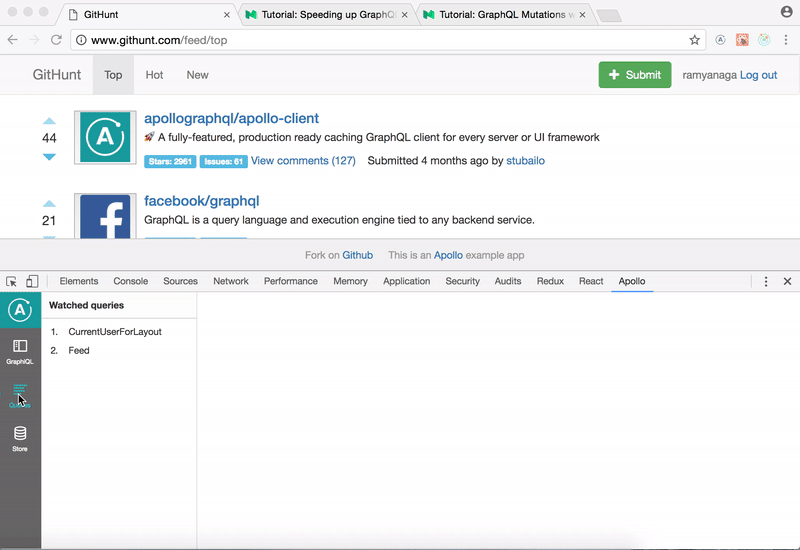Screen dimensions: 800x550
Task: Switch to the Security DevTools tab
Action: pyautogui.click(x=462, y=281)
